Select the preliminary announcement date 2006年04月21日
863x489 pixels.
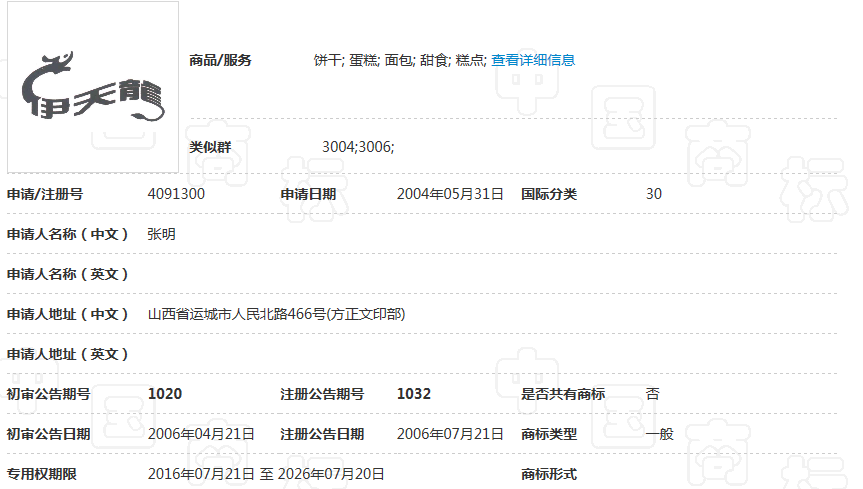201,434
